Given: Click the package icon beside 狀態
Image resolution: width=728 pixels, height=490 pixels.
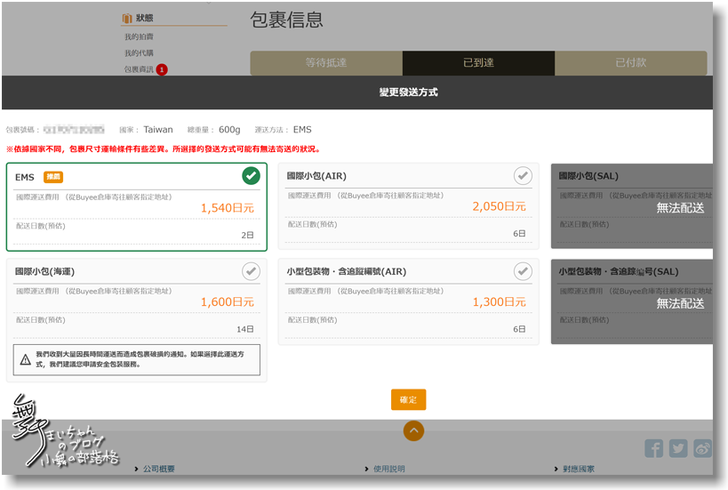Looking at the screenshot, I should 127,18.
